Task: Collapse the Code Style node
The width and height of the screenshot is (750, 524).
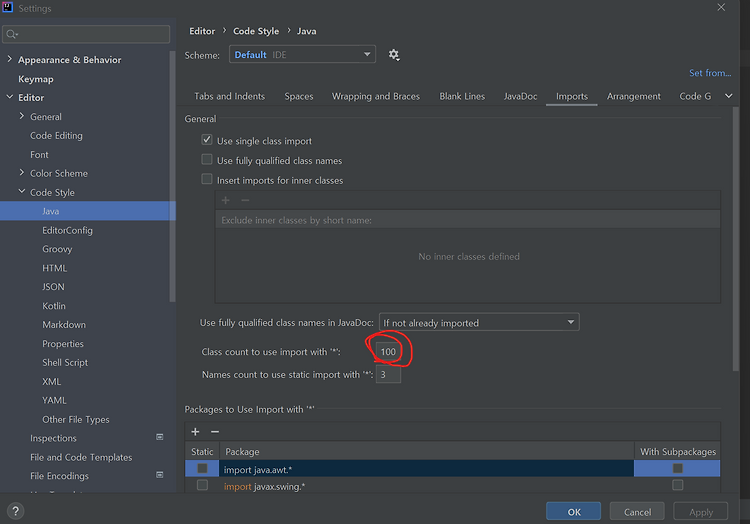Action: tap(22, 191)
